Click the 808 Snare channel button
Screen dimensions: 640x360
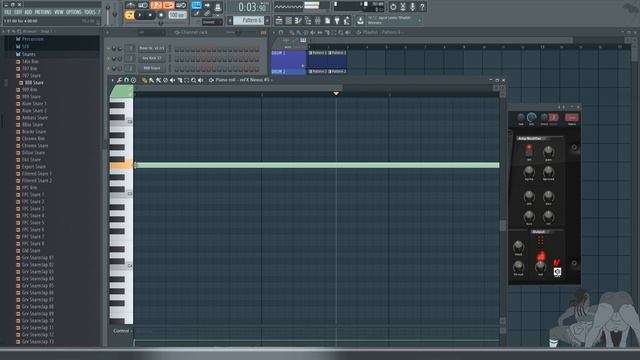[151, 68]
